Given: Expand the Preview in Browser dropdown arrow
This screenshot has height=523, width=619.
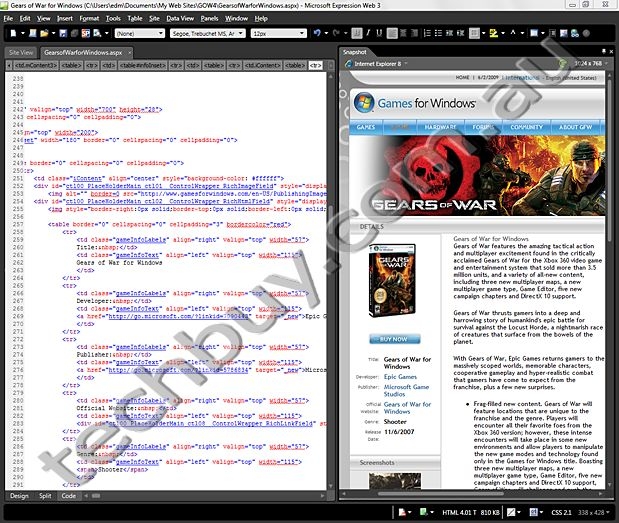Looking at the screenshot, I should (x=107, y=34).
